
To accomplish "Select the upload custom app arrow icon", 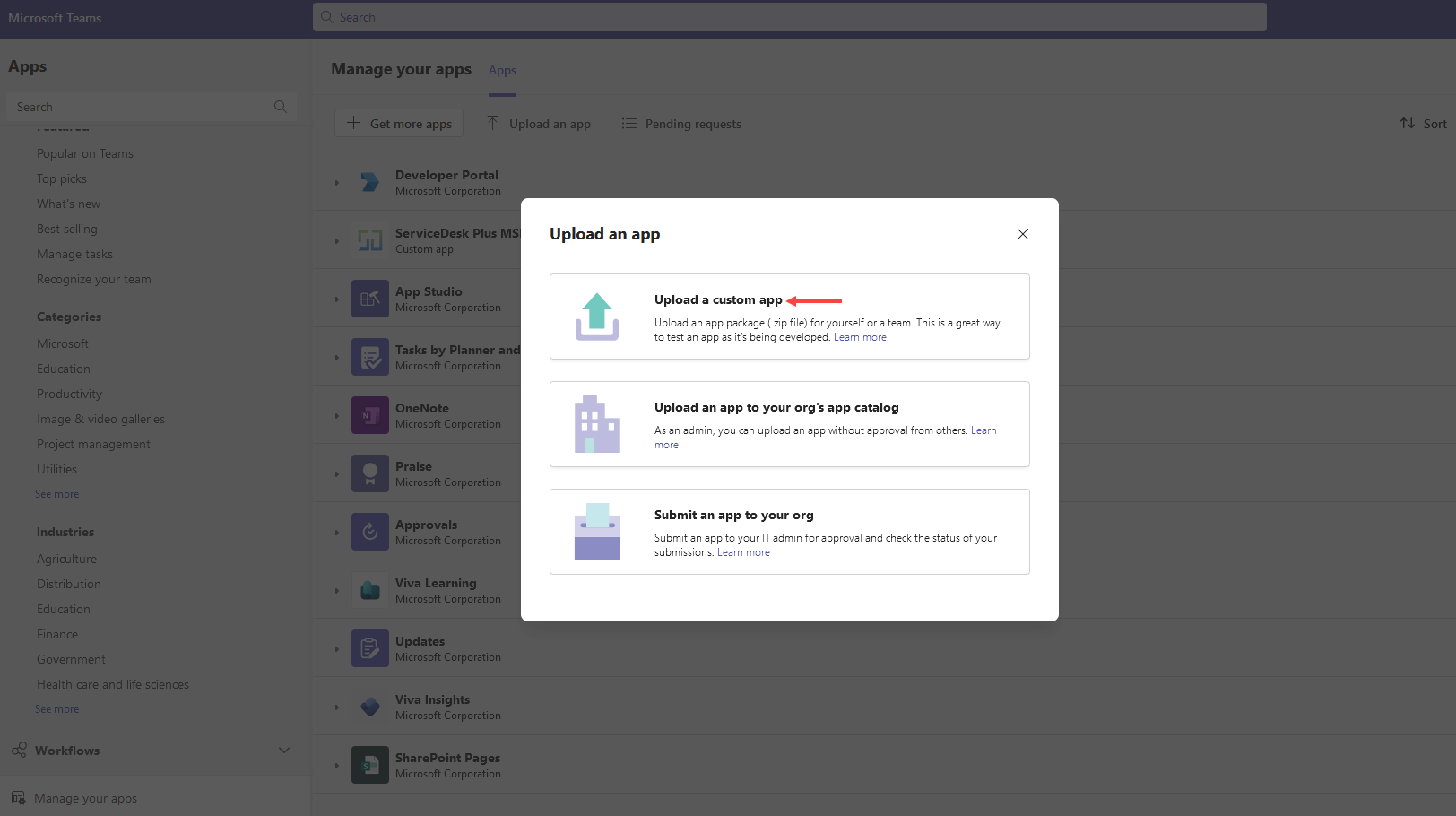I will pos(814,300).
